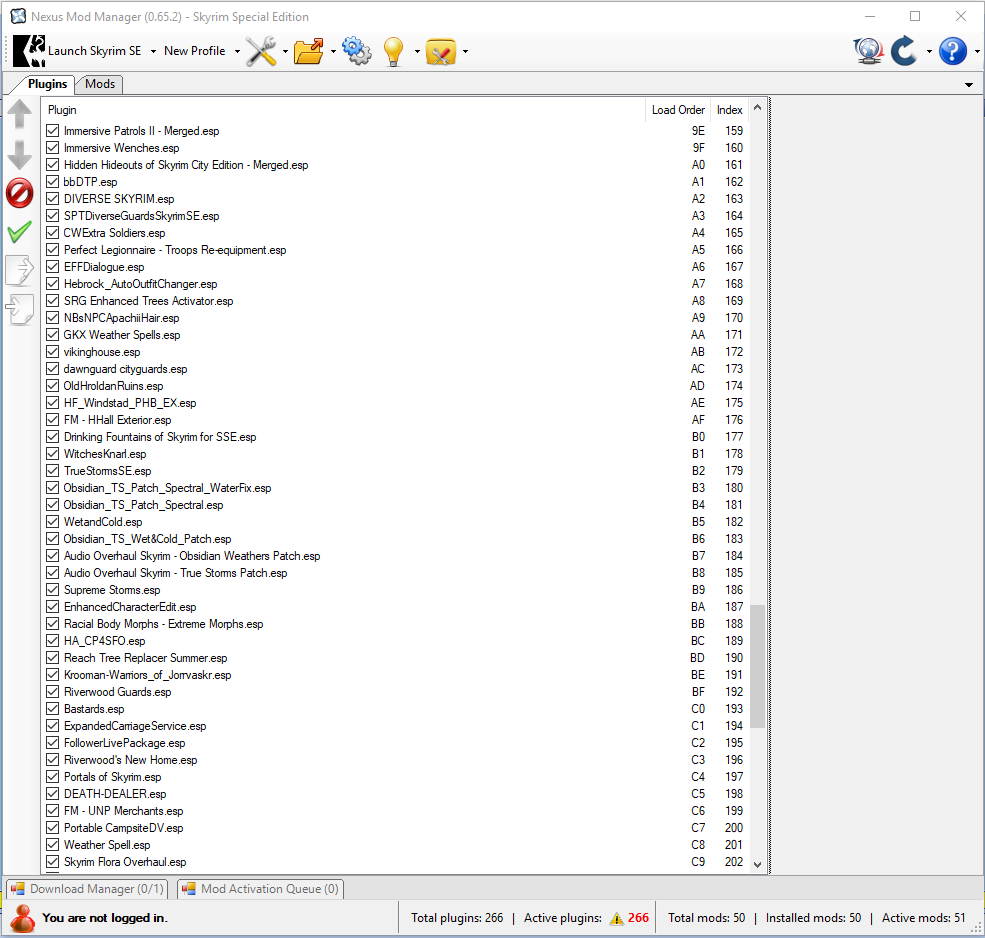Expand the Launch Skyrim SE dropdown arrow
985x938 pixels.
click(153, 51)
